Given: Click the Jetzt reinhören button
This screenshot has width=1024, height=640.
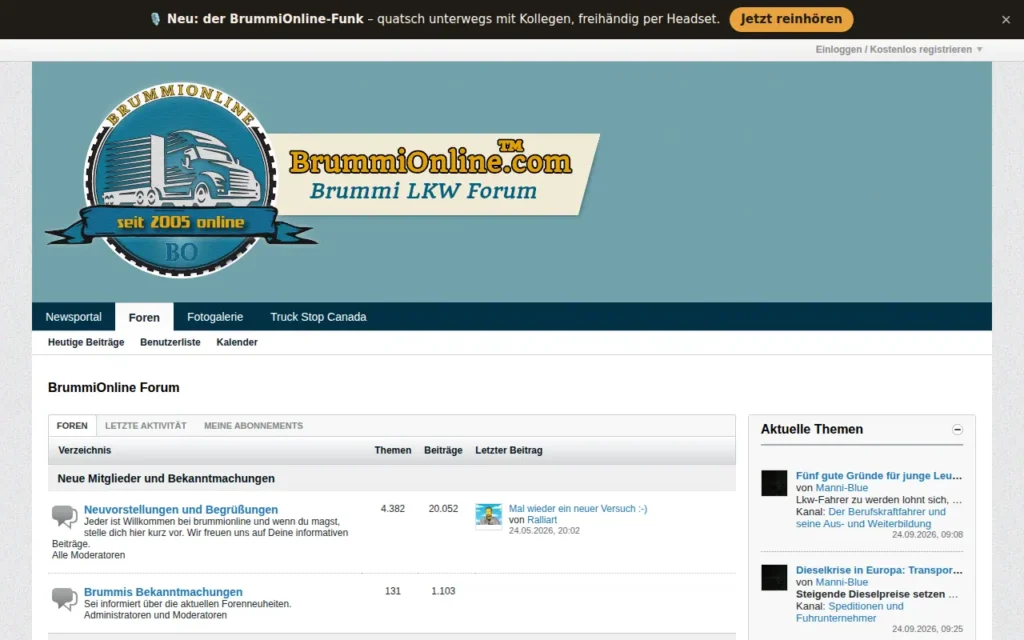Looking at the screenshot, I should 791,19.
